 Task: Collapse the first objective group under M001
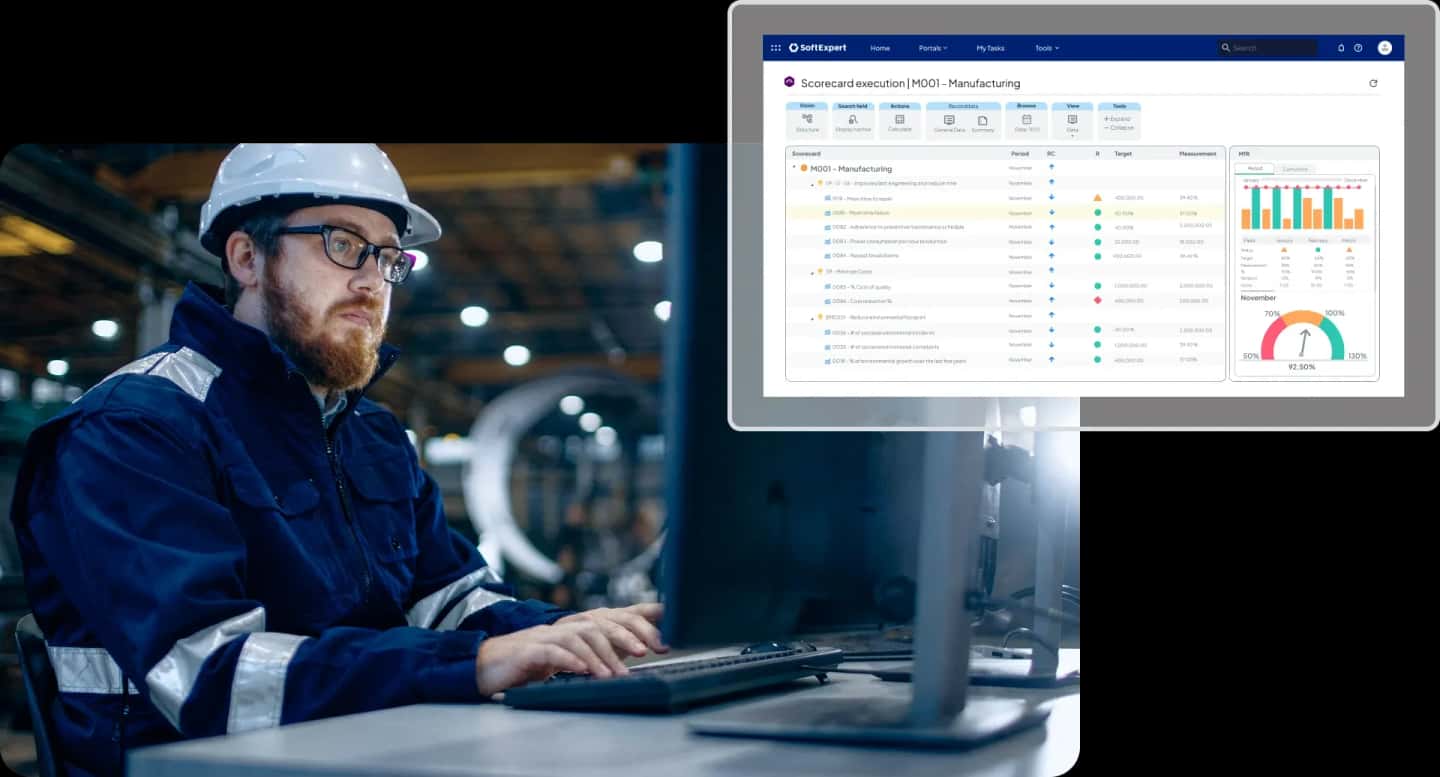coord(812,184)
